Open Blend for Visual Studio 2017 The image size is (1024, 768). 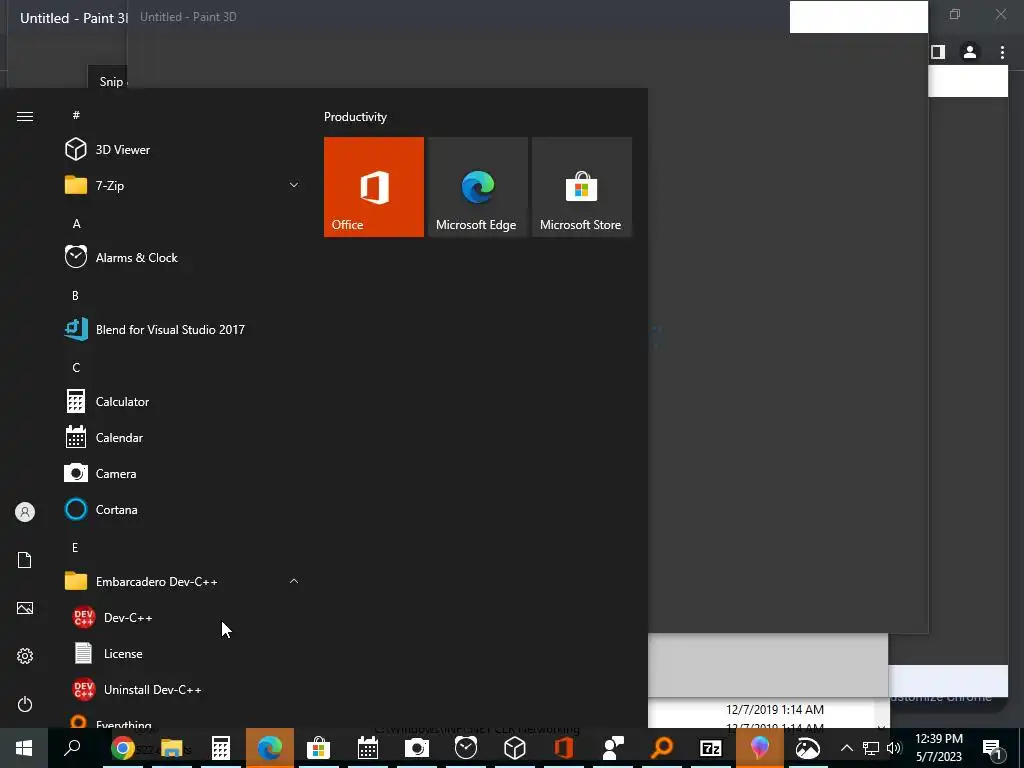click(x=183, y=329)
